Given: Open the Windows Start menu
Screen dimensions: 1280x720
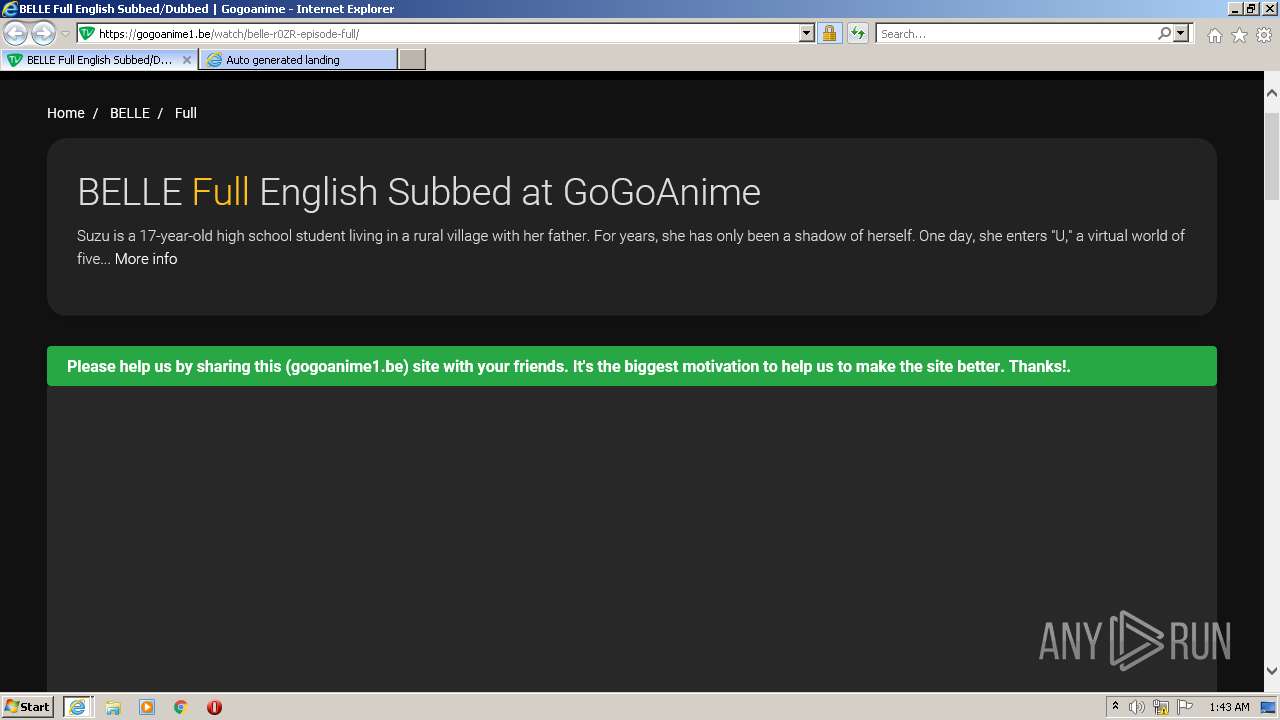Looking at the screenshot, I should pyautogui.click(x=28, y=707).
